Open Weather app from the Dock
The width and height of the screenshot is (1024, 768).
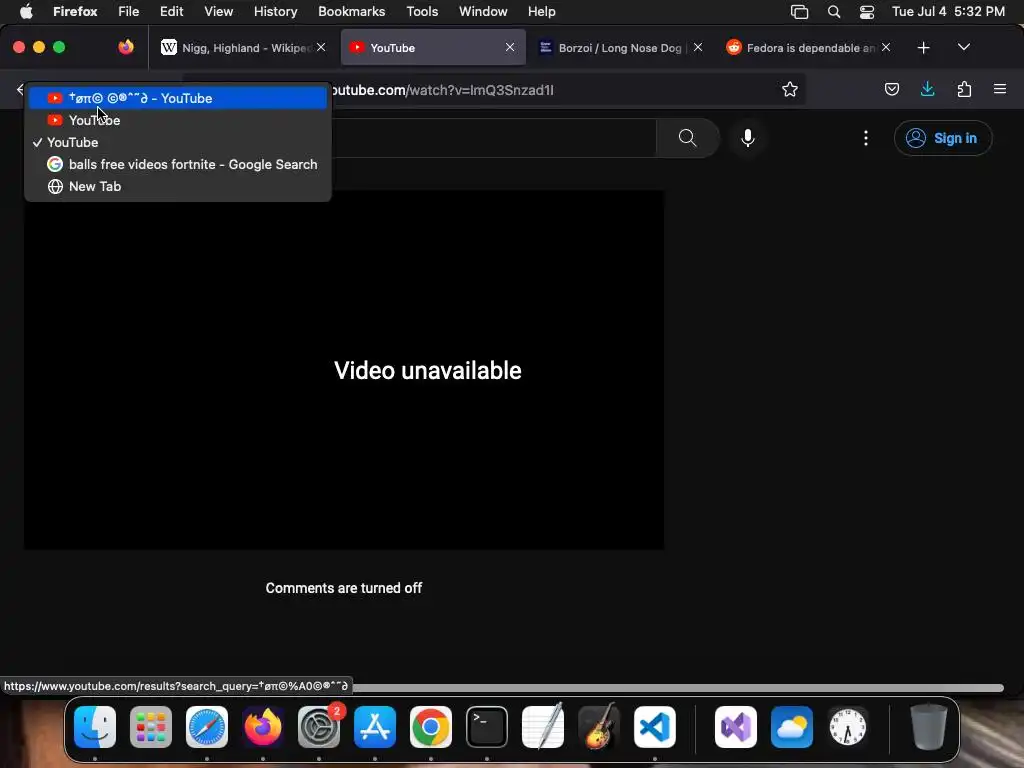coord(792,726)
